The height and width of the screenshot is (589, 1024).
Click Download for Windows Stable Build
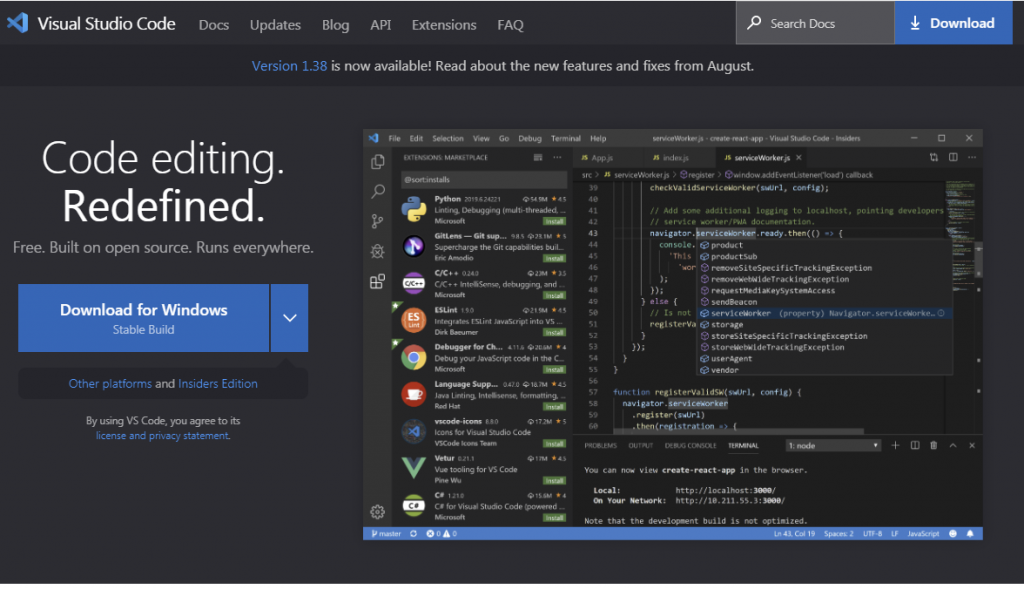coord(144,318)
